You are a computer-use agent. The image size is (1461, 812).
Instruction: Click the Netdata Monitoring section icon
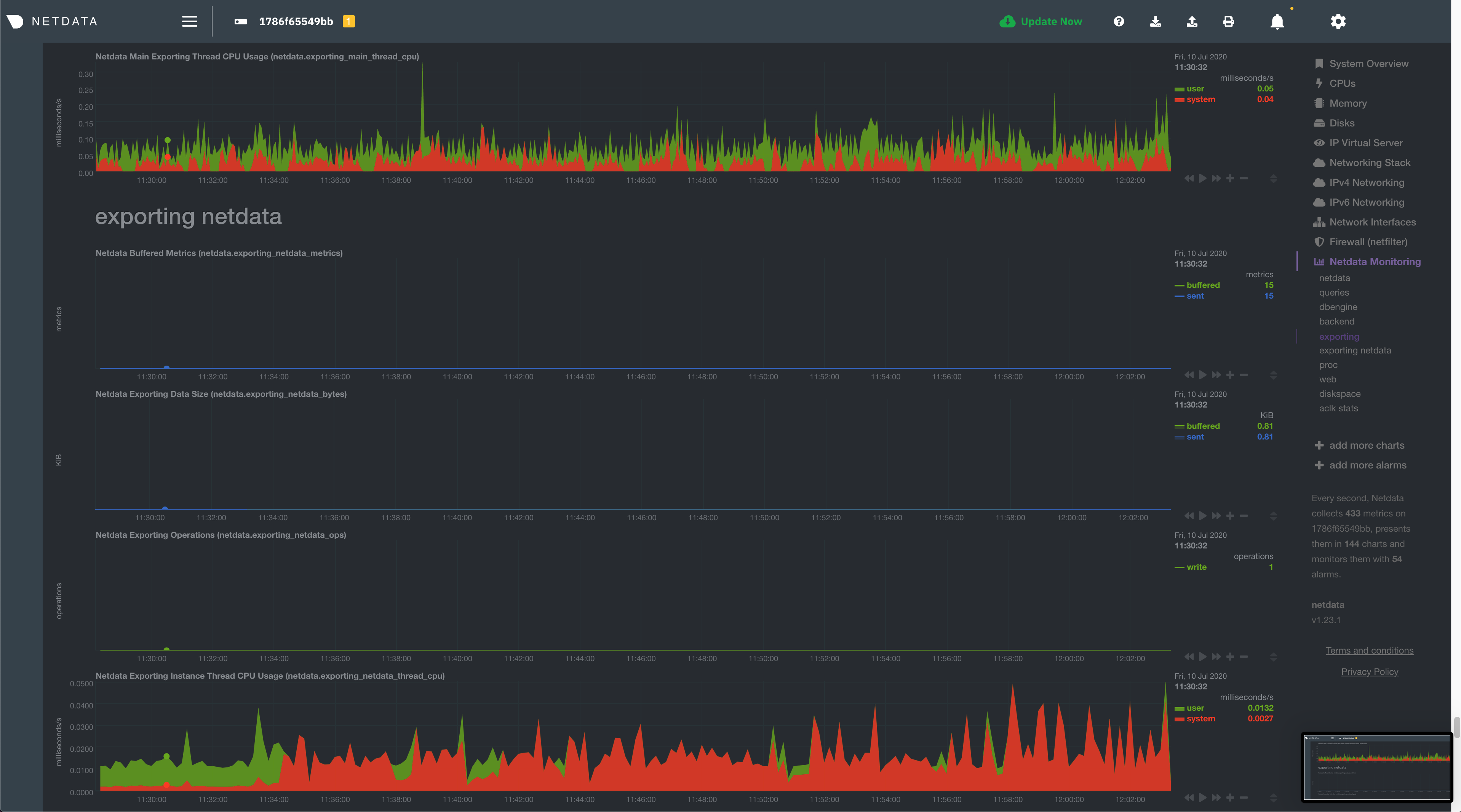pos(1319,261)
